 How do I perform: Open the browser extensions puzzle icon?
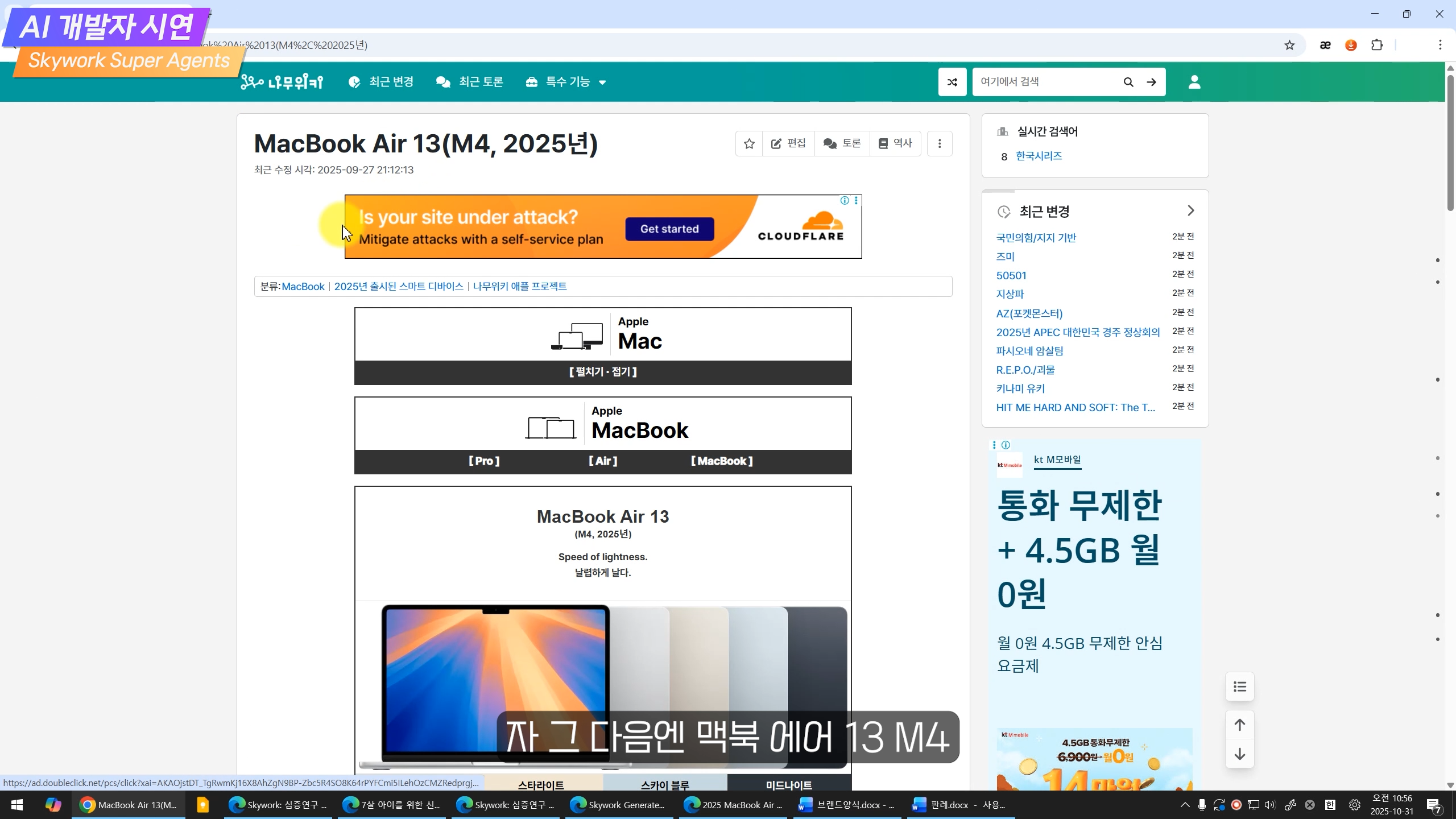(1377, 45)
